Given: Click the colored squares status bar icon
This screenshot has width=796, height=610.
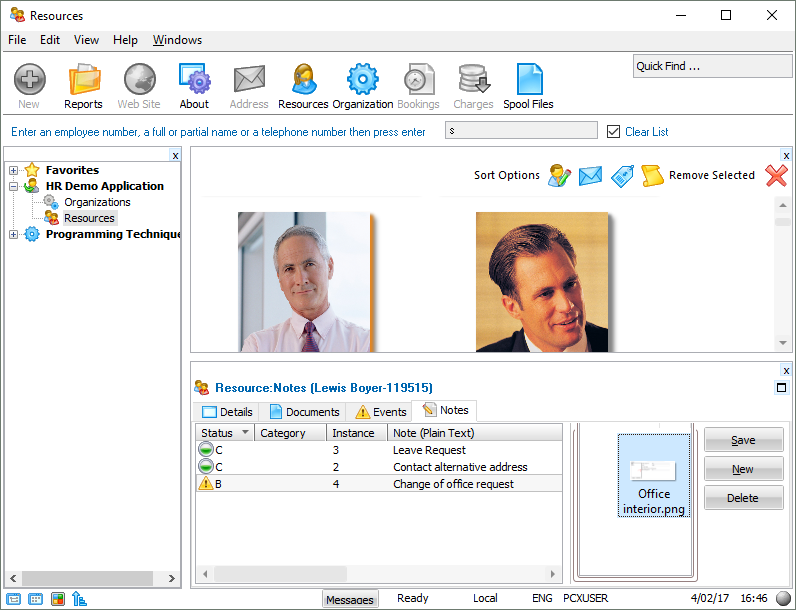Looking at the screenshot, I should click(x=58, y=599).
